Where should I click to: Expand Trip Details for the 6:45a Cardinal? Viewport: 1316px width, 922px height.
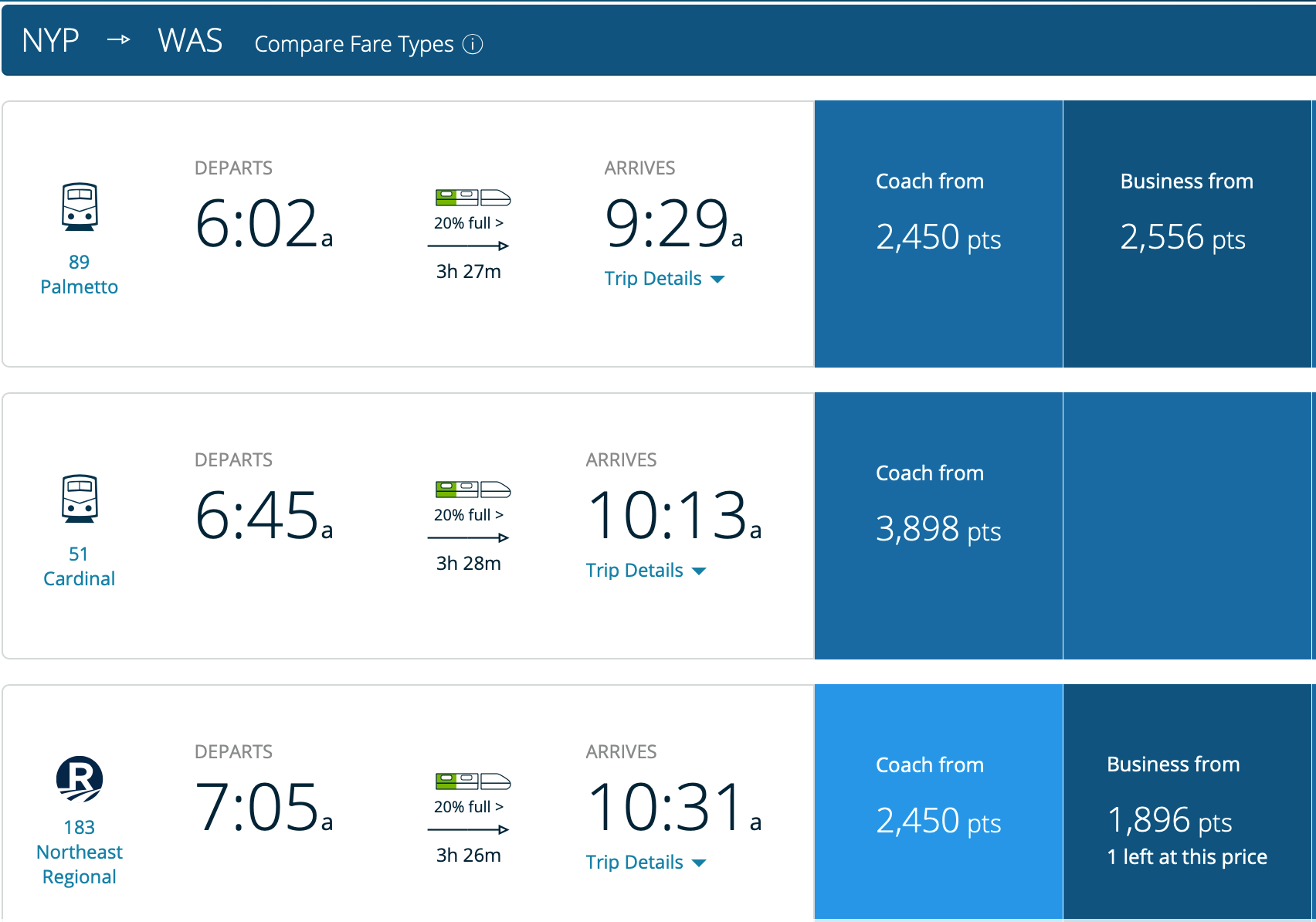coord(646,571)
